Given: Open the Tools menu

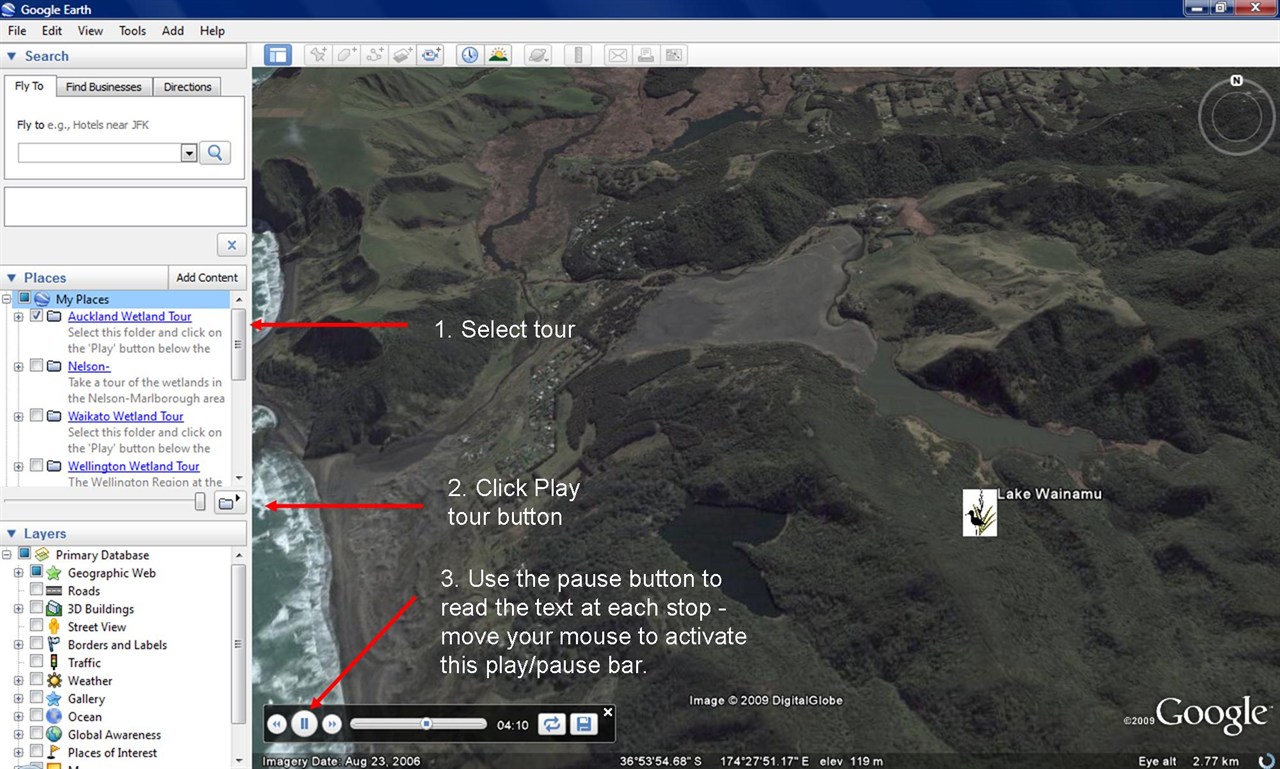Looking at the screenshot, I should [x=133, y=31].
